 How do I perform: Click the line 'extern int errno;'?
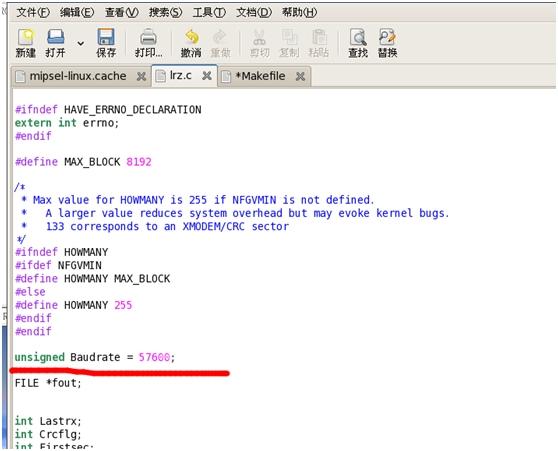tap(67, 123)
